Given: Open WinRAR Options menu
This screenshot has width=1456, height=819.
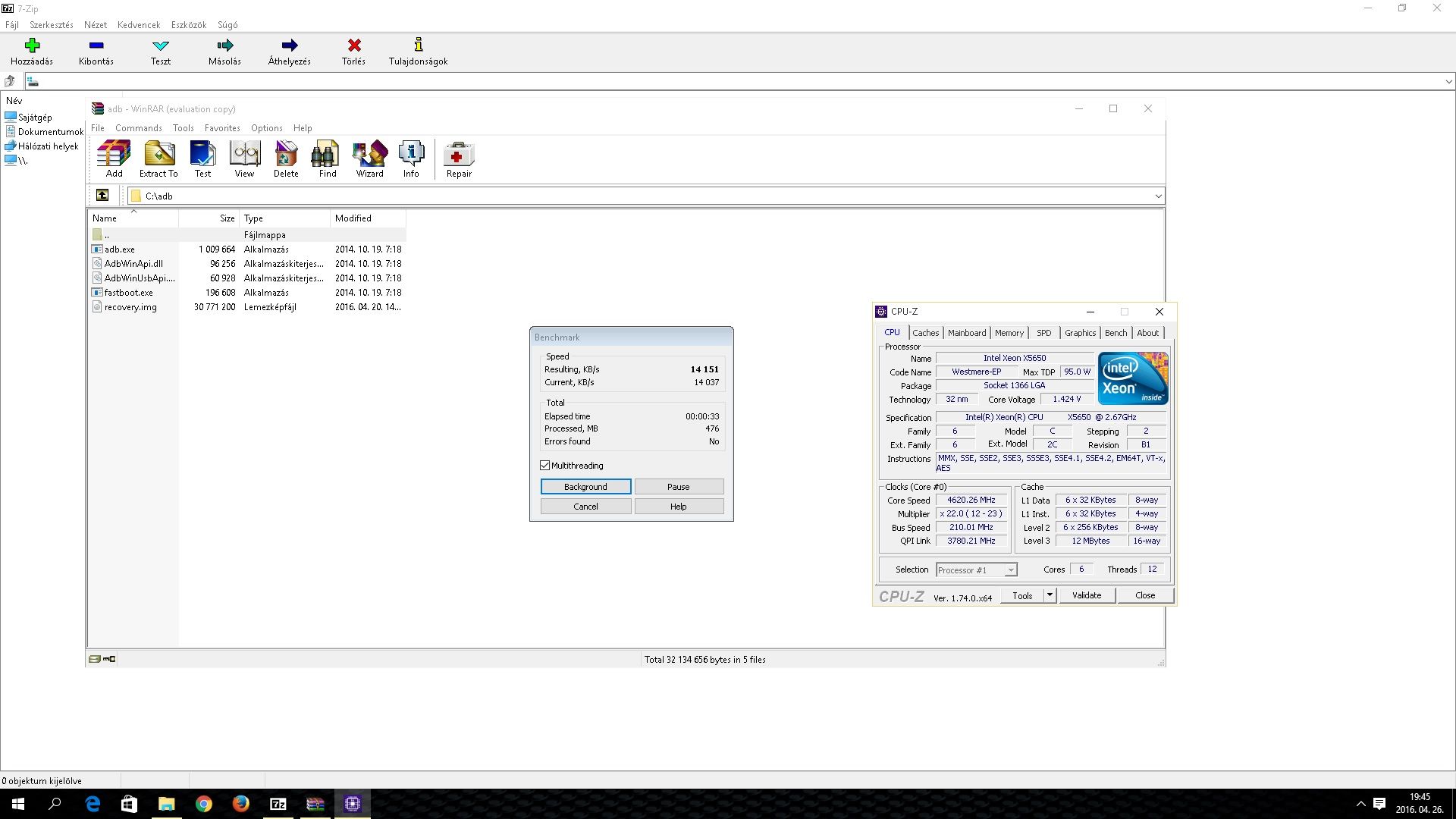Looking at the screenshot, I should click(266, 128).
